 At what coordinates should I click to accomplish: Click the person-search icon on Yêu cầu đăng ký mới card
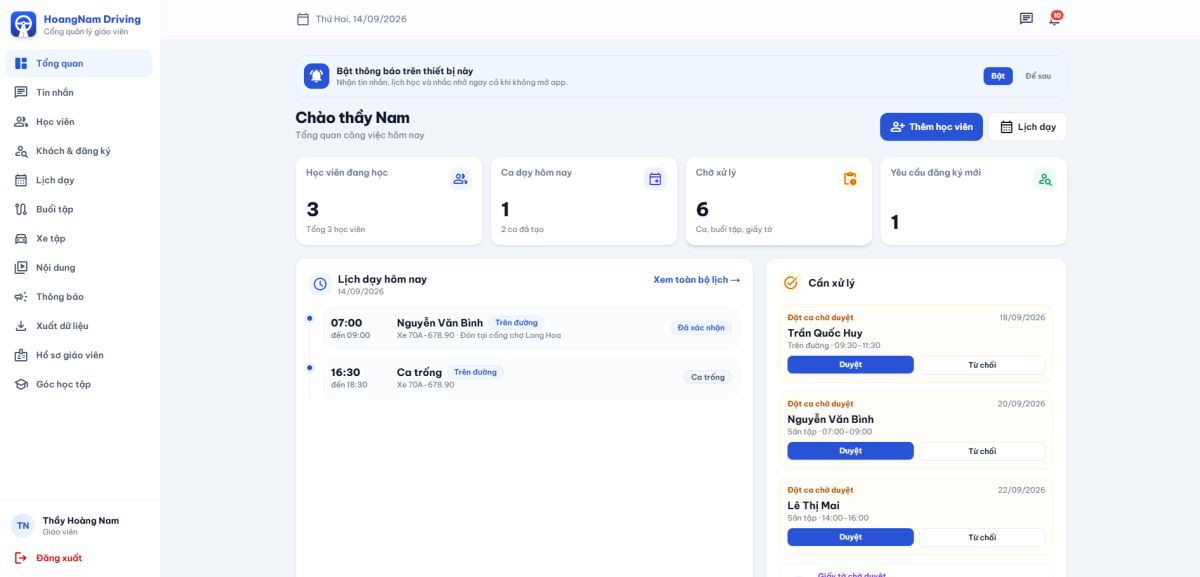tap(1045, 179)
